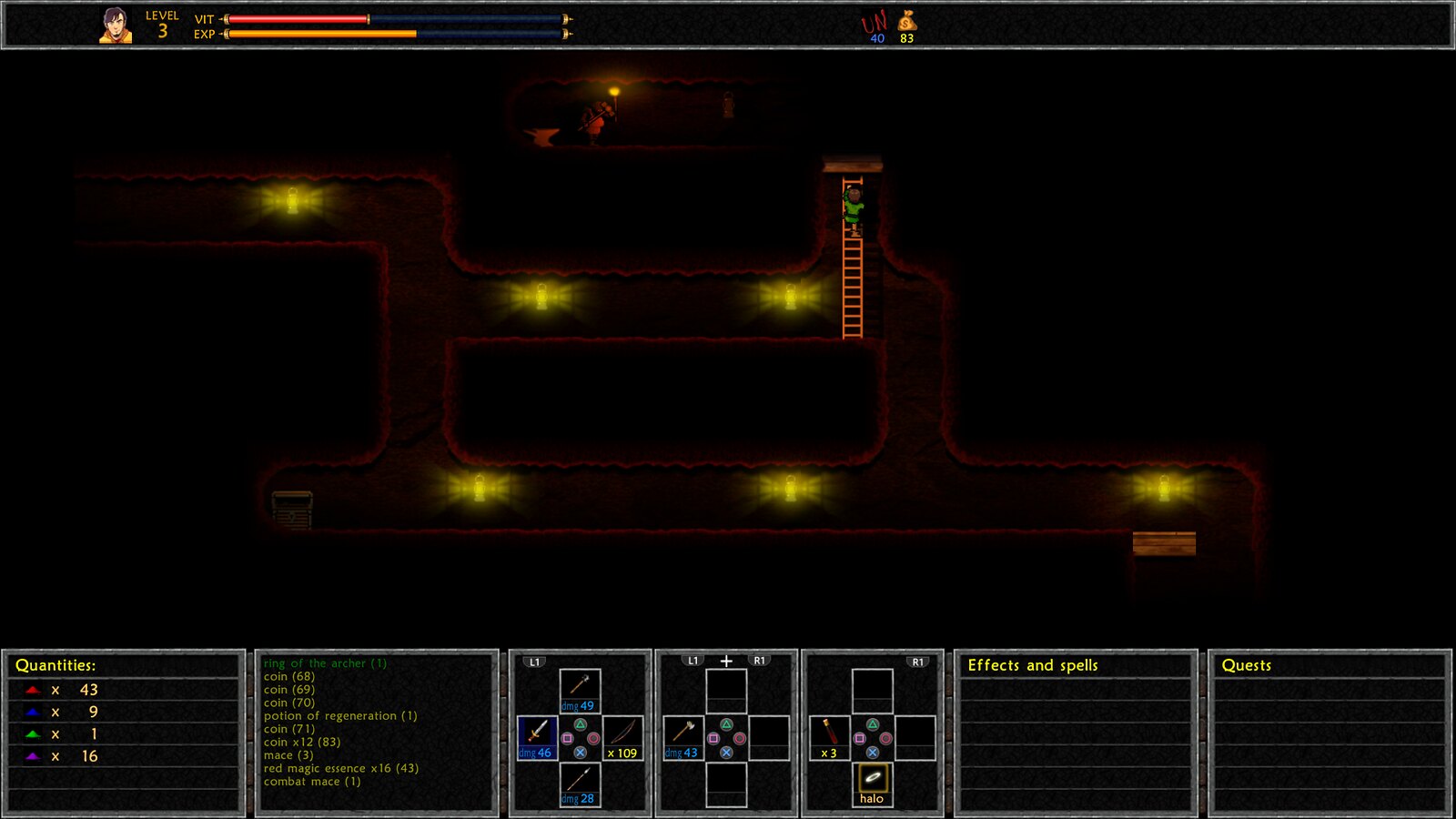This screenshot has width=1456, height=819.
Task: Select the sword slot showing dmg 46
Action: [537, 737]
